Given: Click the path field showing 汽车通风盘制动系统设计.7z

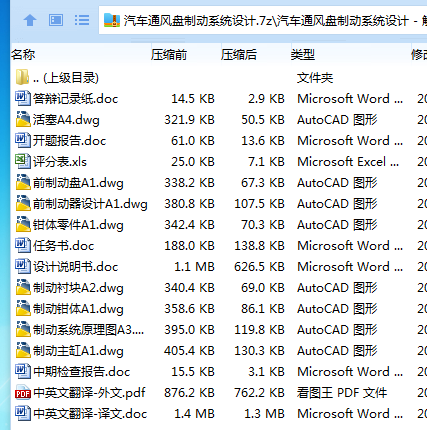Looking at the screenshot, I should tap(263, 21).
